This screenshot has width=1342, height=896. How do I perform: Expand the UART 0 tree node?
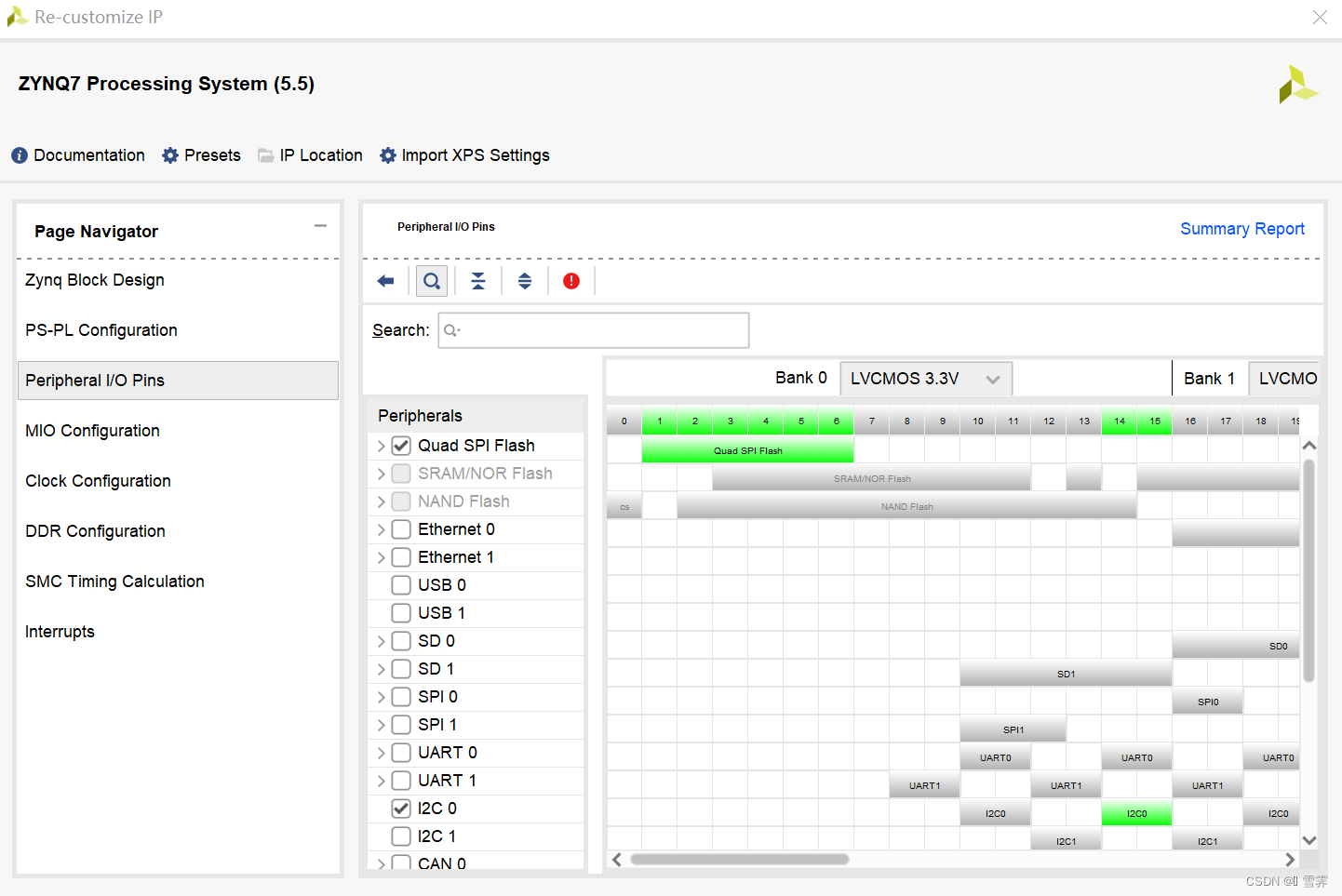381,753
